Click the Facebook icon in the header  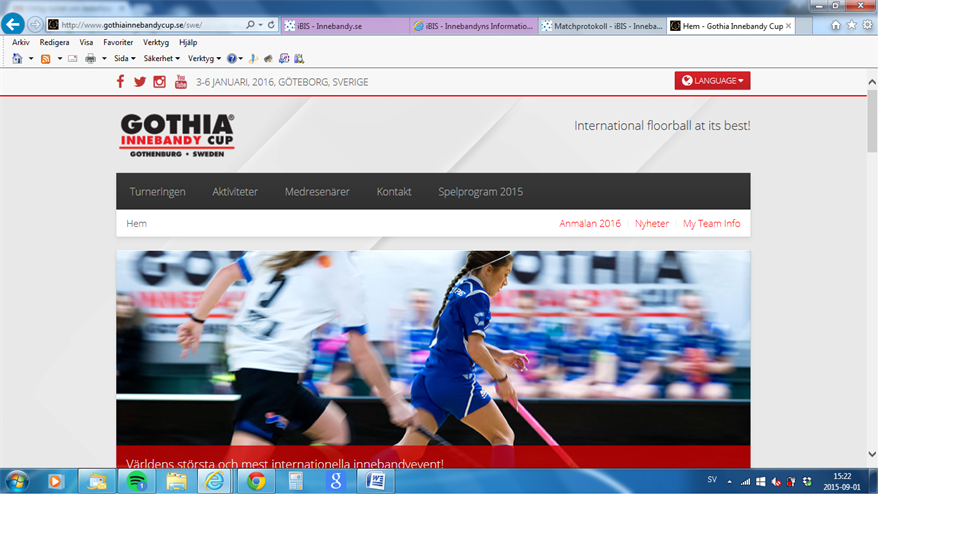tap(121, 82)
